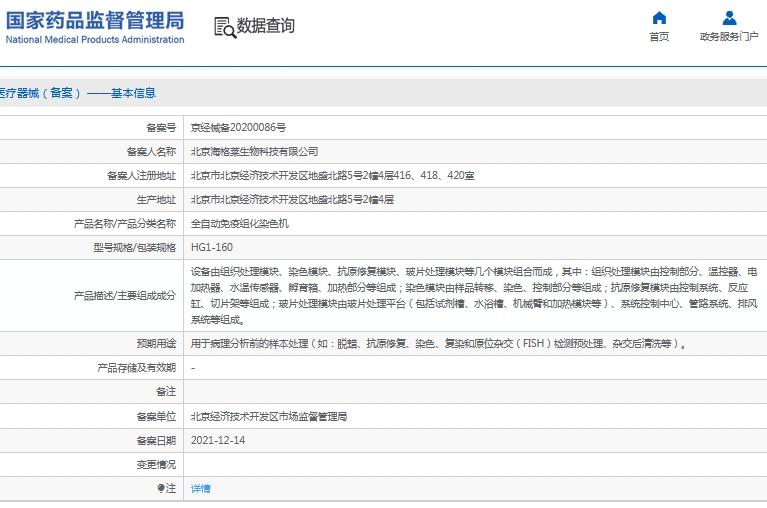Select the date value 2021-12-14
This screenshot has width=767, height=508.
click(x=218, y=440)
